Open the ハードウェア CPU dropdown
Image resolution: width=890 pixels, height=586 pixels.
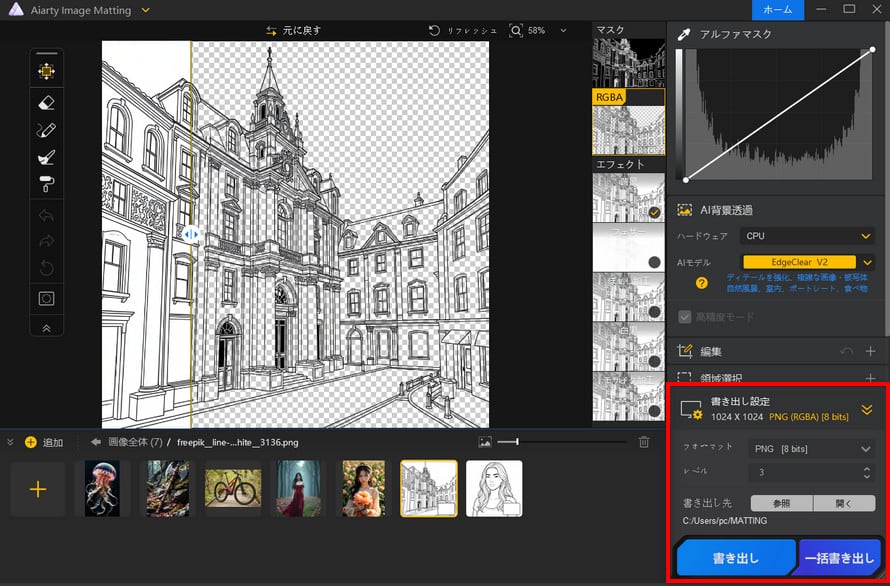coord(808,236)
